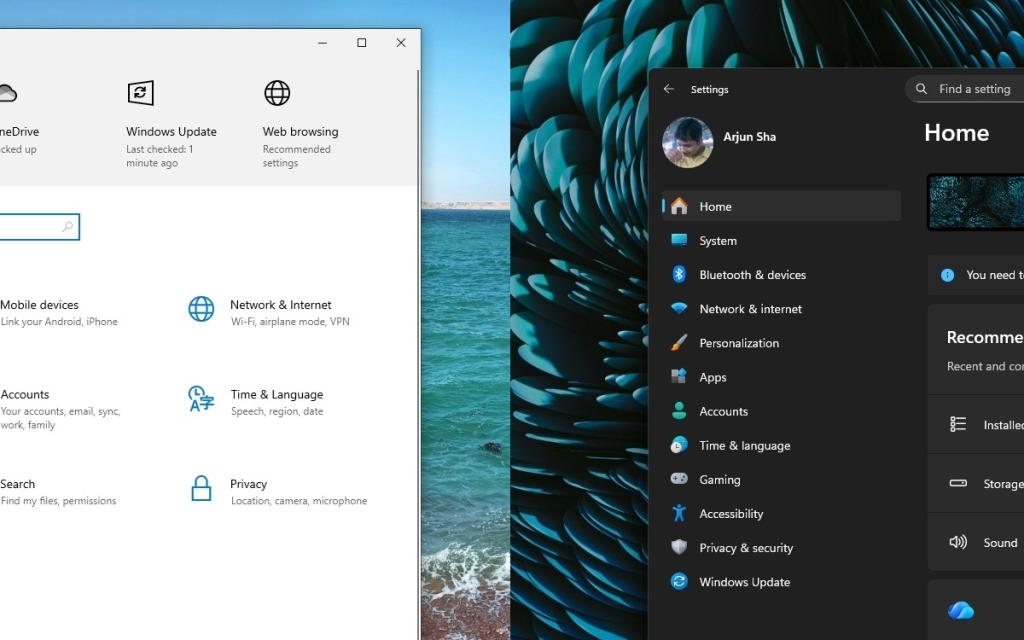Click the Sound settings card
1024x640 pixels.
pos(985,542)
